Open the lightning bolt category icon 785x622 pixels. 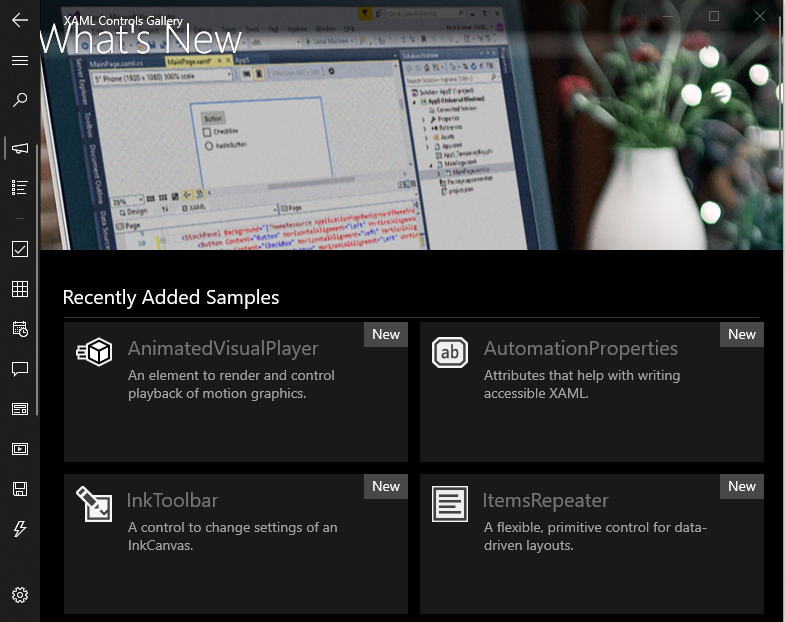point(20,529)
